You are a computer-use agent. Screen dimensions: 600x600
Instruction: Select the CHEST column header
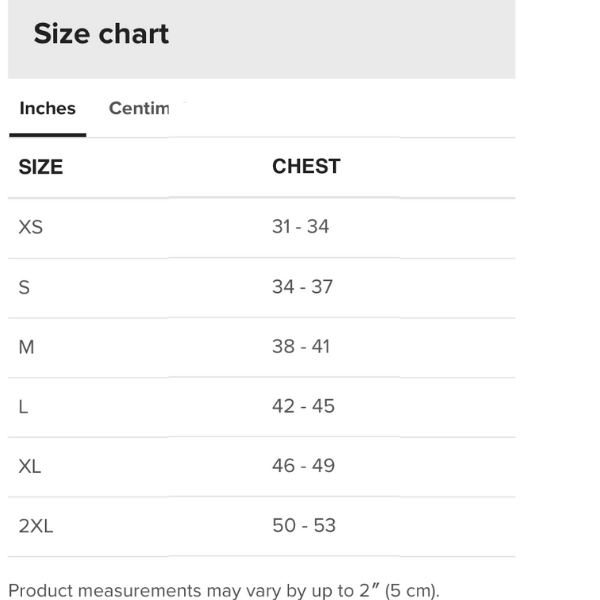click(x=306, y=166)
